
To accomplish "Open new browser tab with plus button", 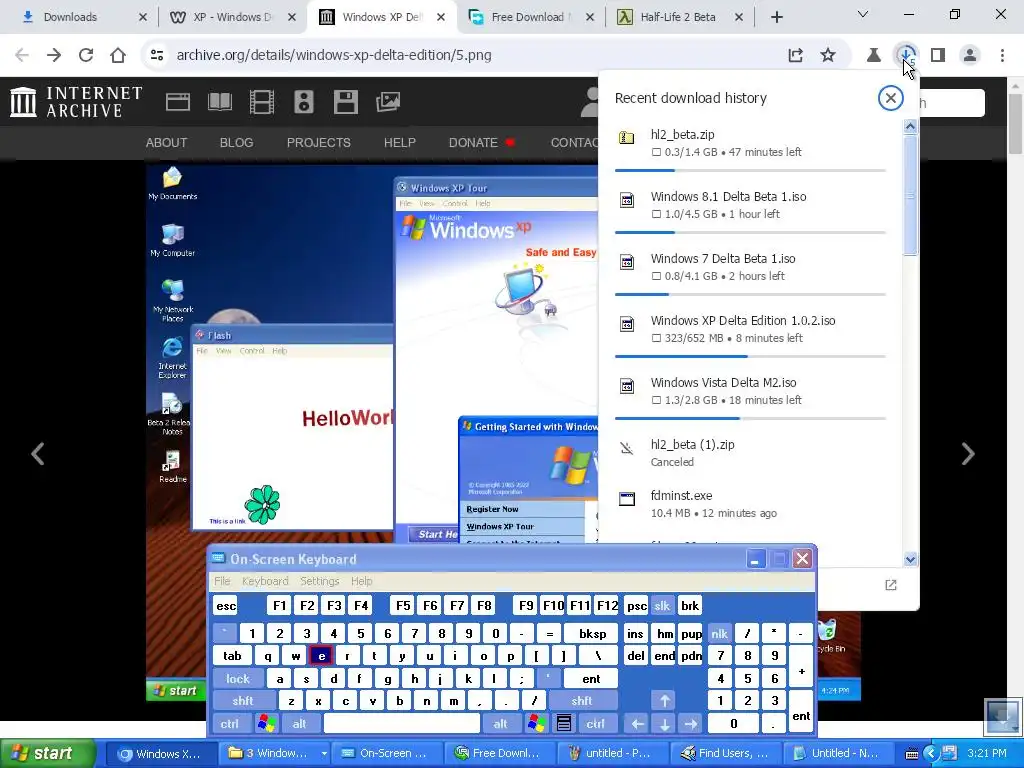I will point(776,17).
